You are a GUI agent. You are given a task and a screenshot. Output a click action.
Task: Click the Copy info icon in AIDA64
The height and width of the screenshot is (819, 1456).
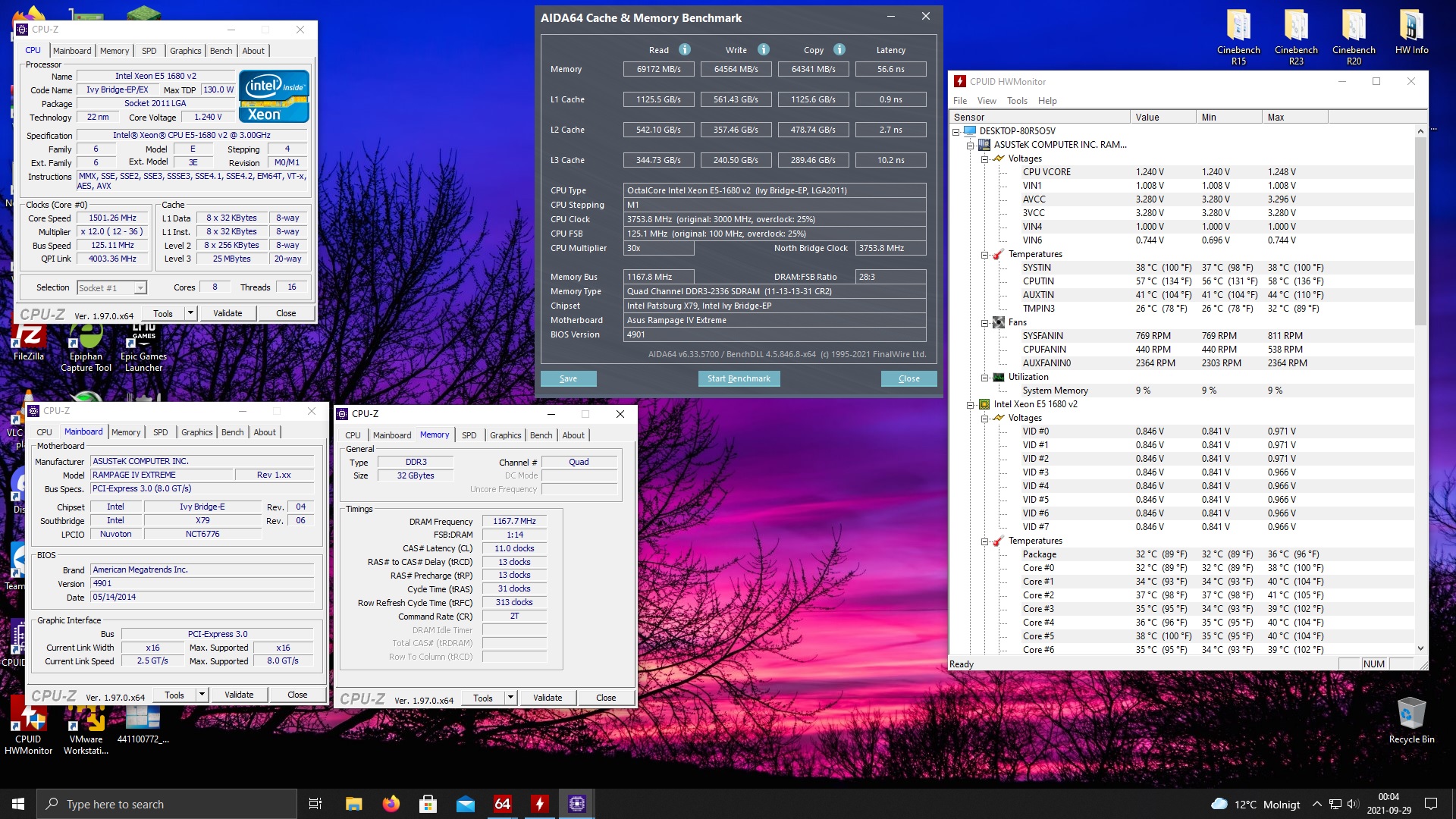tap(839, 49)
